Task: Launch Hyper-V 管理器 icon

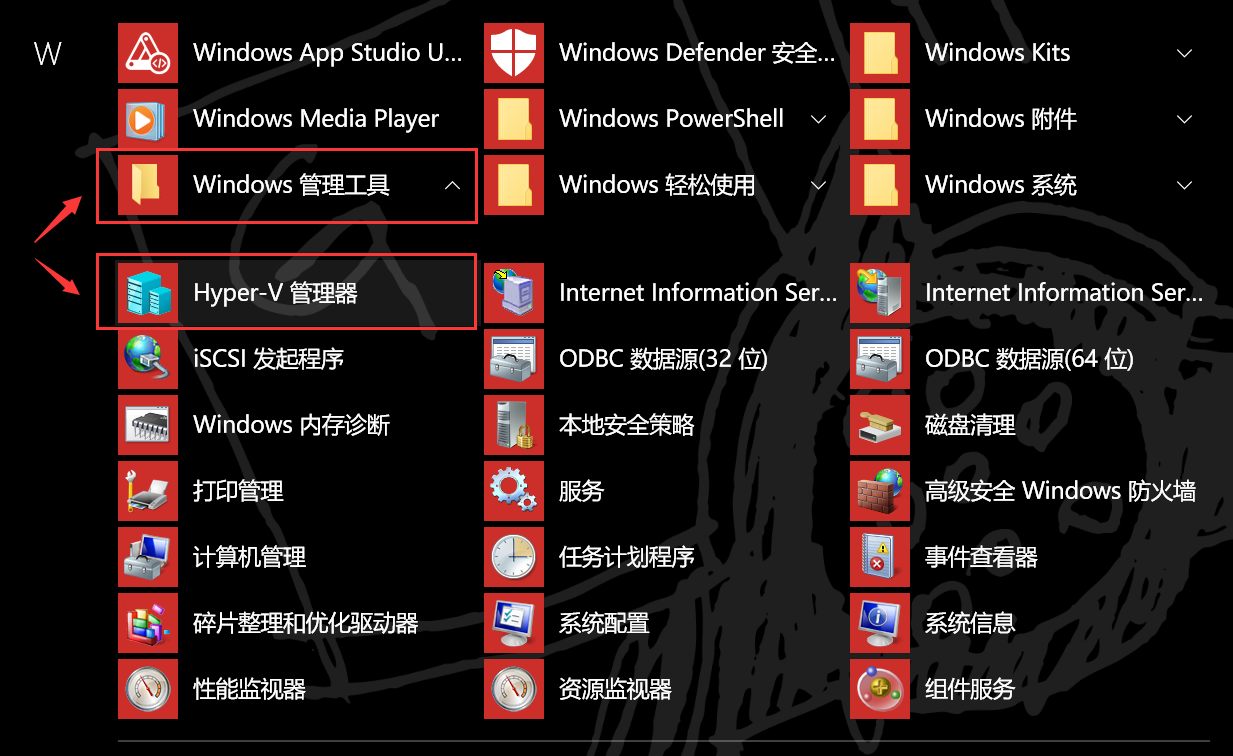Action: point(148,292)
